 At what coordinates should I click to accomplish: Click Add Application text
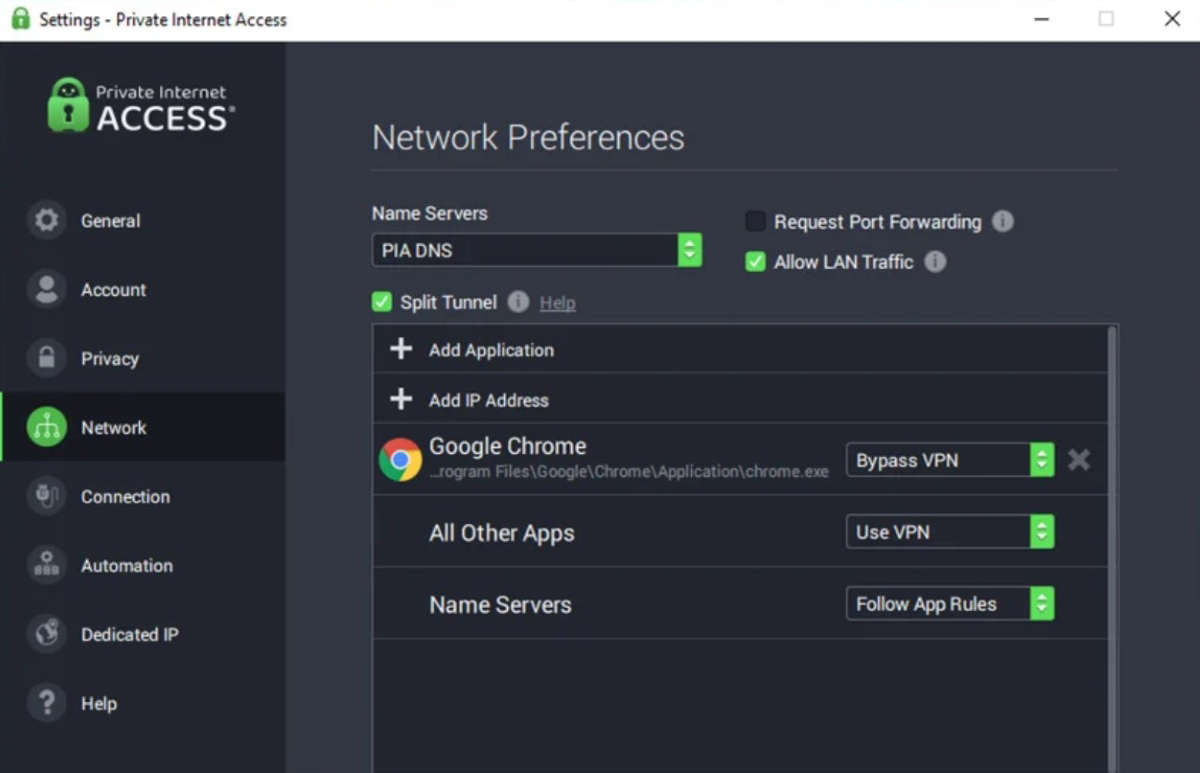pyautogui.click(x=491, y=350)
